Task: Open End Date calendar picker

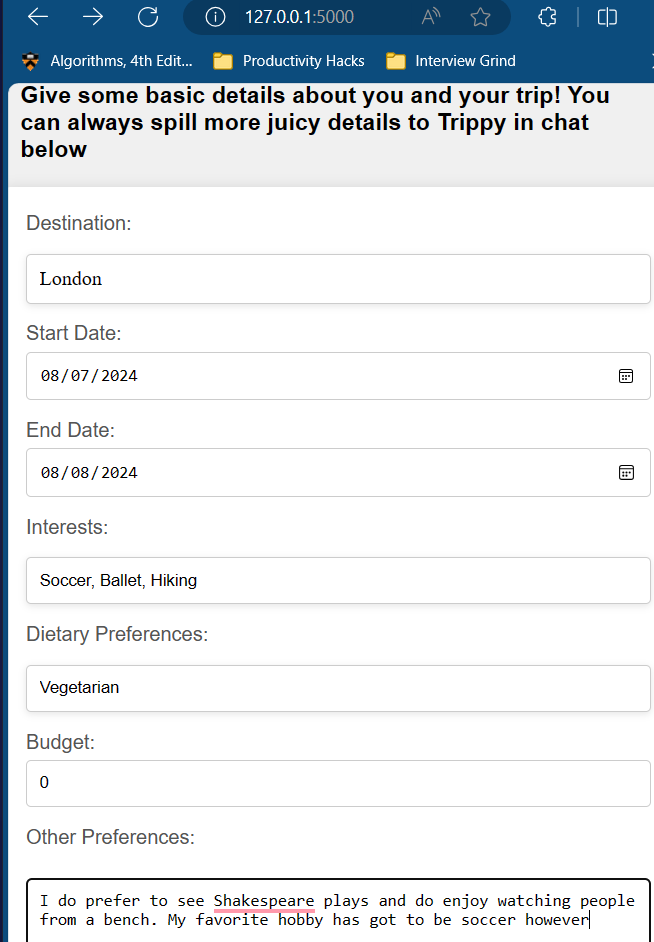Action: pyautogui.click(x=626, y=472)
